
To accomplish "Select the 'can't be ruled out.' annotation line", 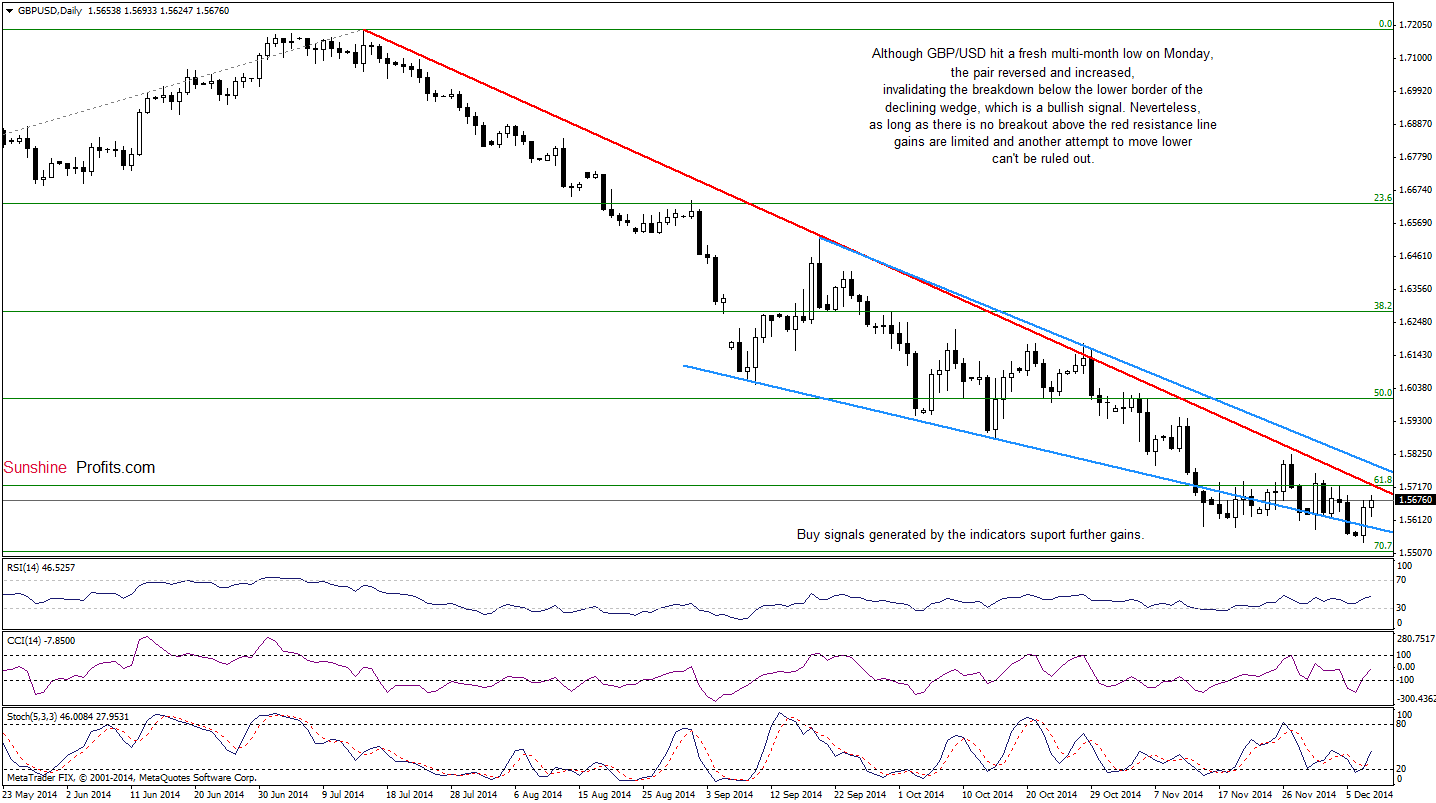I will click(1043, 159).
